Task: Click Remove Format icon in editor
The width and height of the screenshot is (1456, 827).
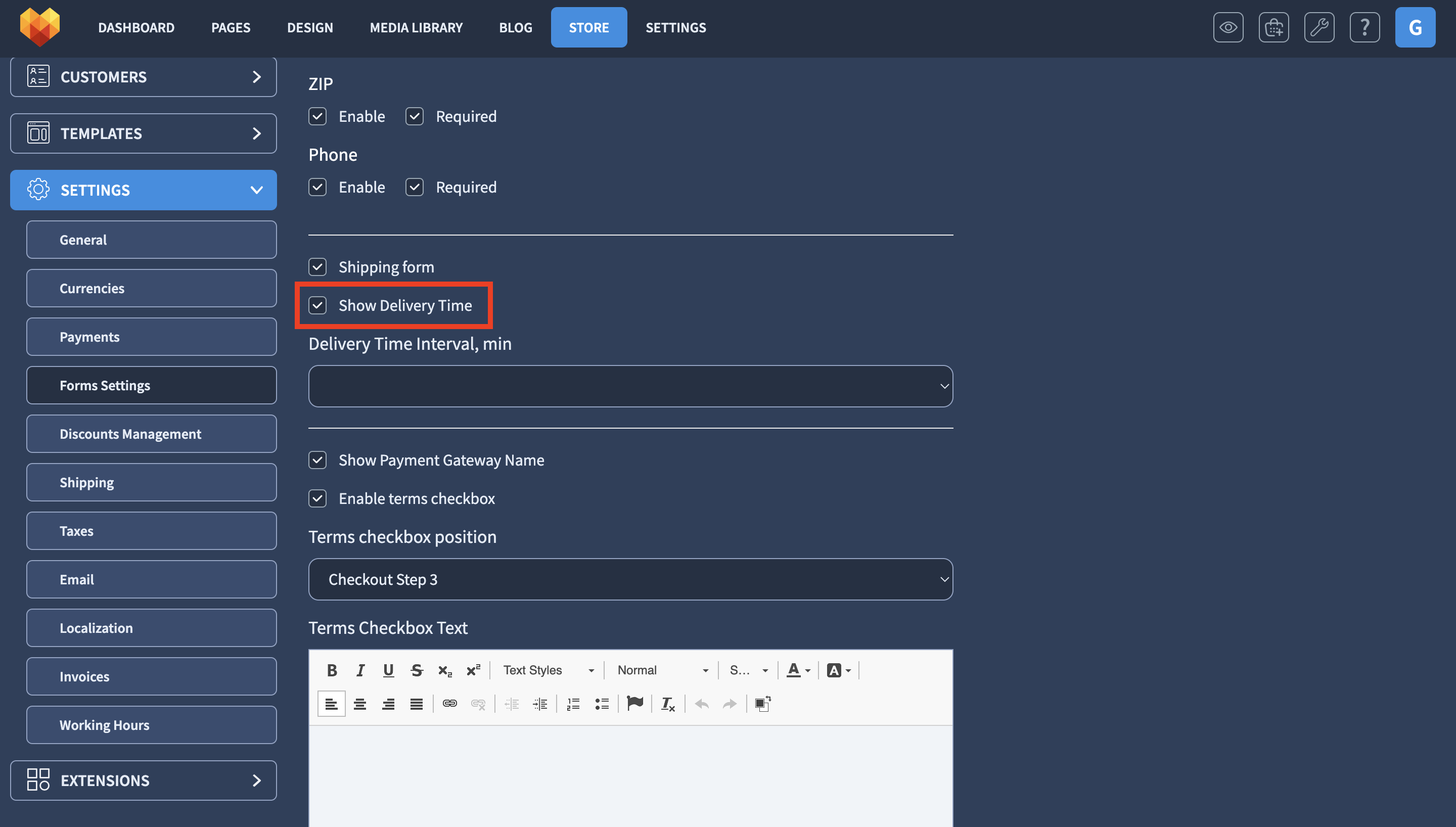Action: (x=668, y=704)
